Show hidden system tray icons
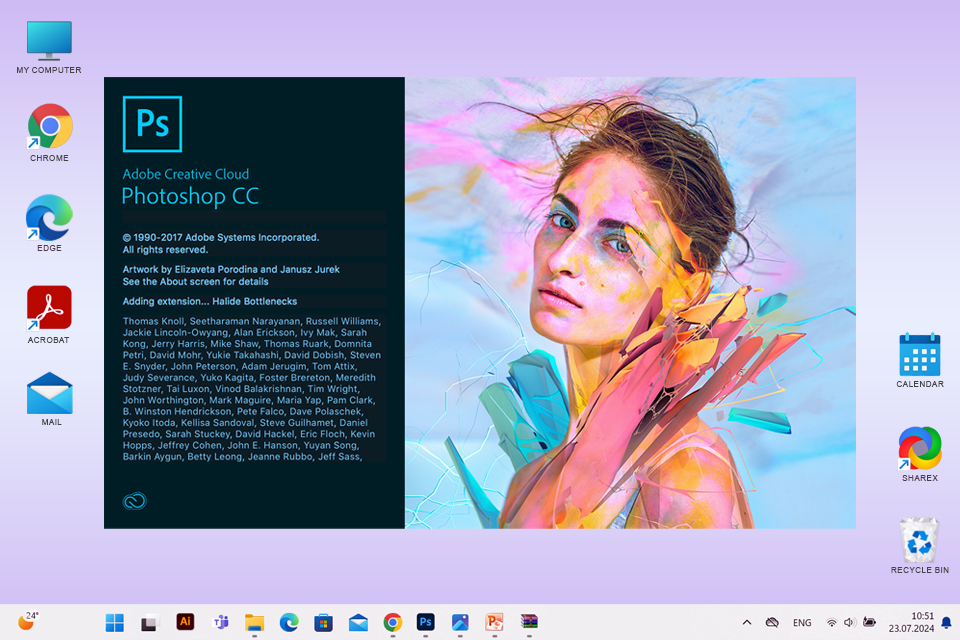 [746, 623]
